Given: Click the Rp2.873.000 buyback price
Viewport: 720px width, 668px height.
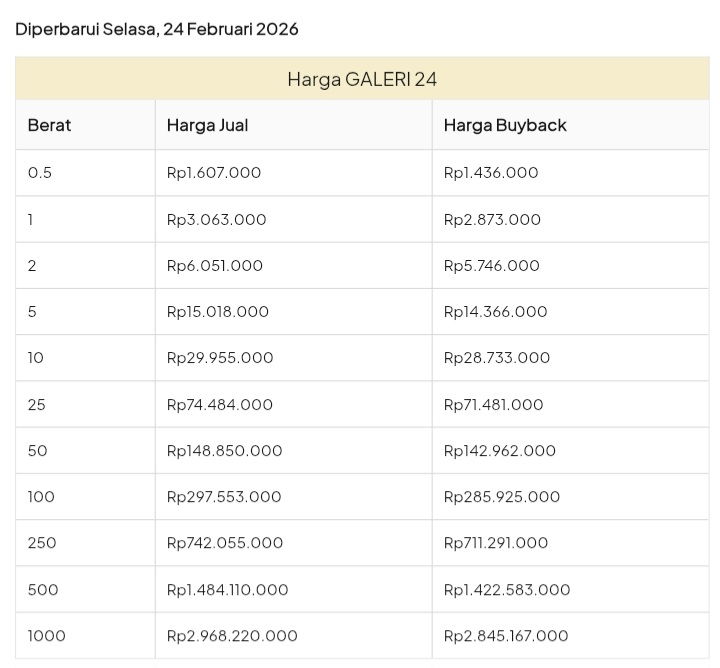Looking at the screenshot, I should (x=492, y=219).
